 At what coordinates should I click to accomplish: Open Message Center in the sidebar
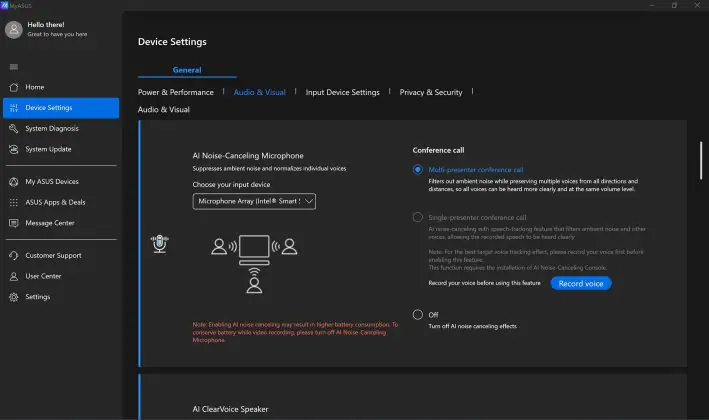(x=61, y=223)
